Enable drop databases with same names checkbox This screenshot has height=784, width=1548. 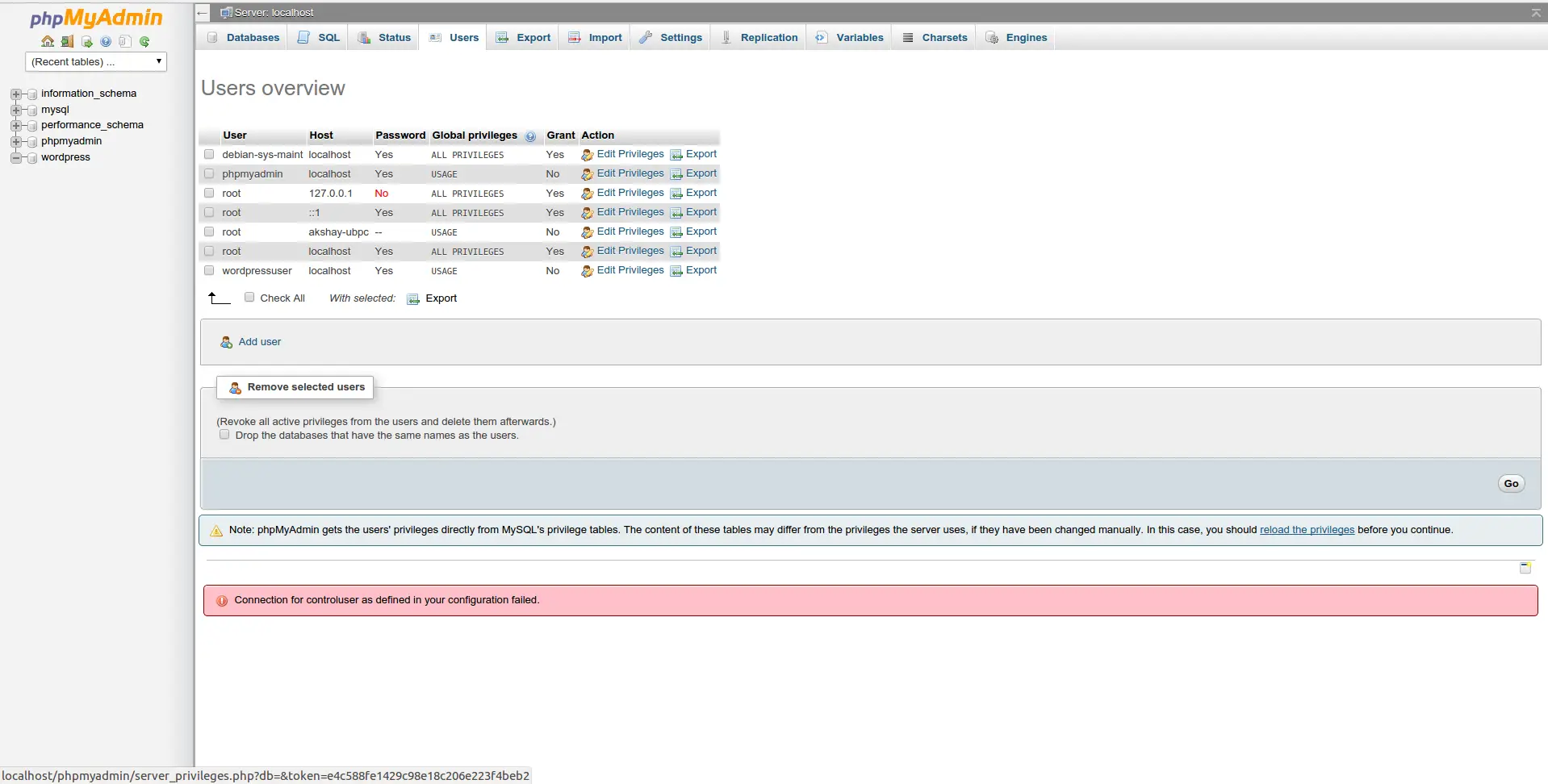224,435
